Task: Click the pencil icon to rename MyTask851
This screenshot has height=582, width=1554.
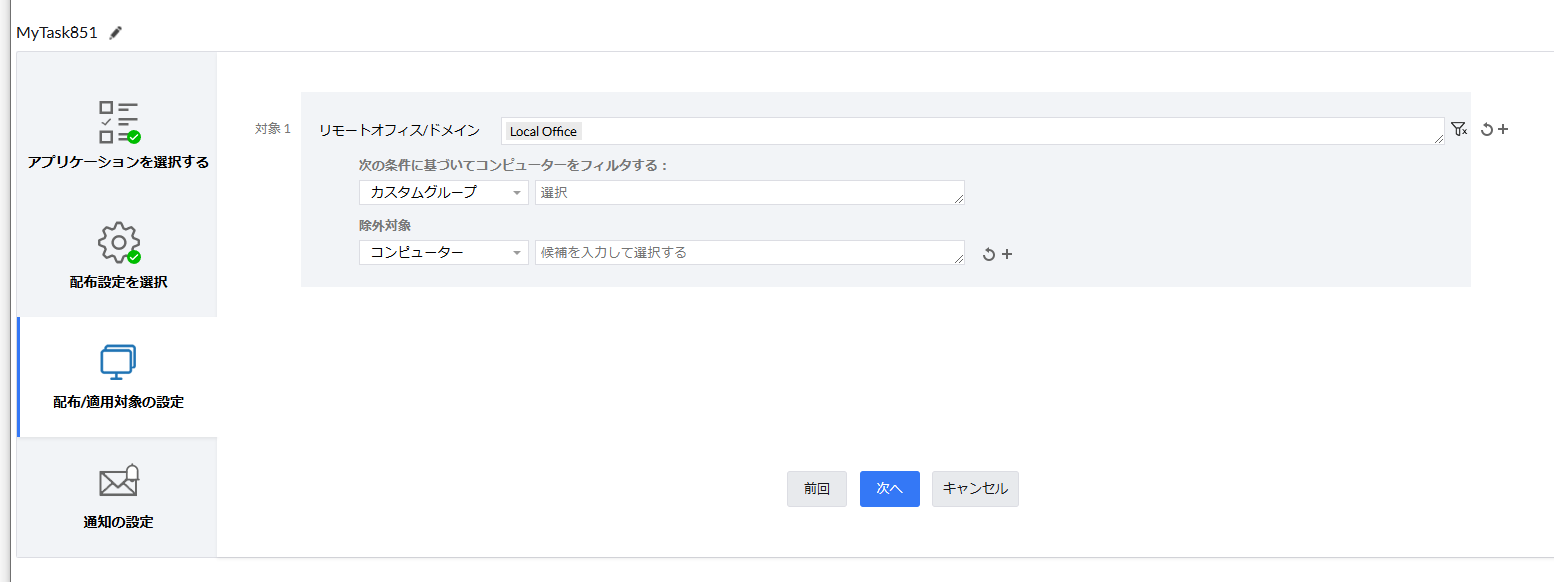Action: pos(116,32)
